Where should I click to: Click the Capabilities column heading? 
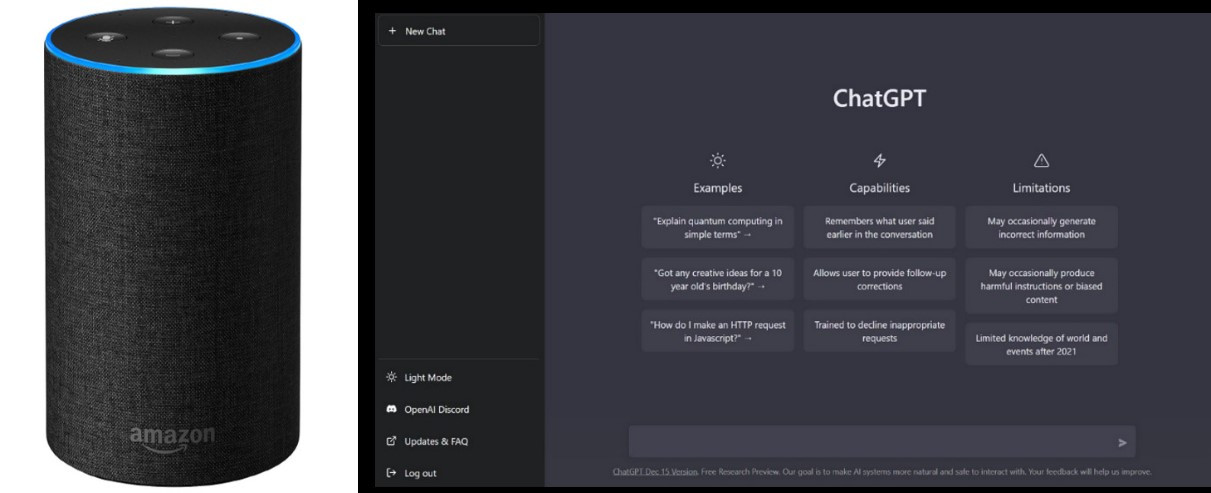coord(880,188)
